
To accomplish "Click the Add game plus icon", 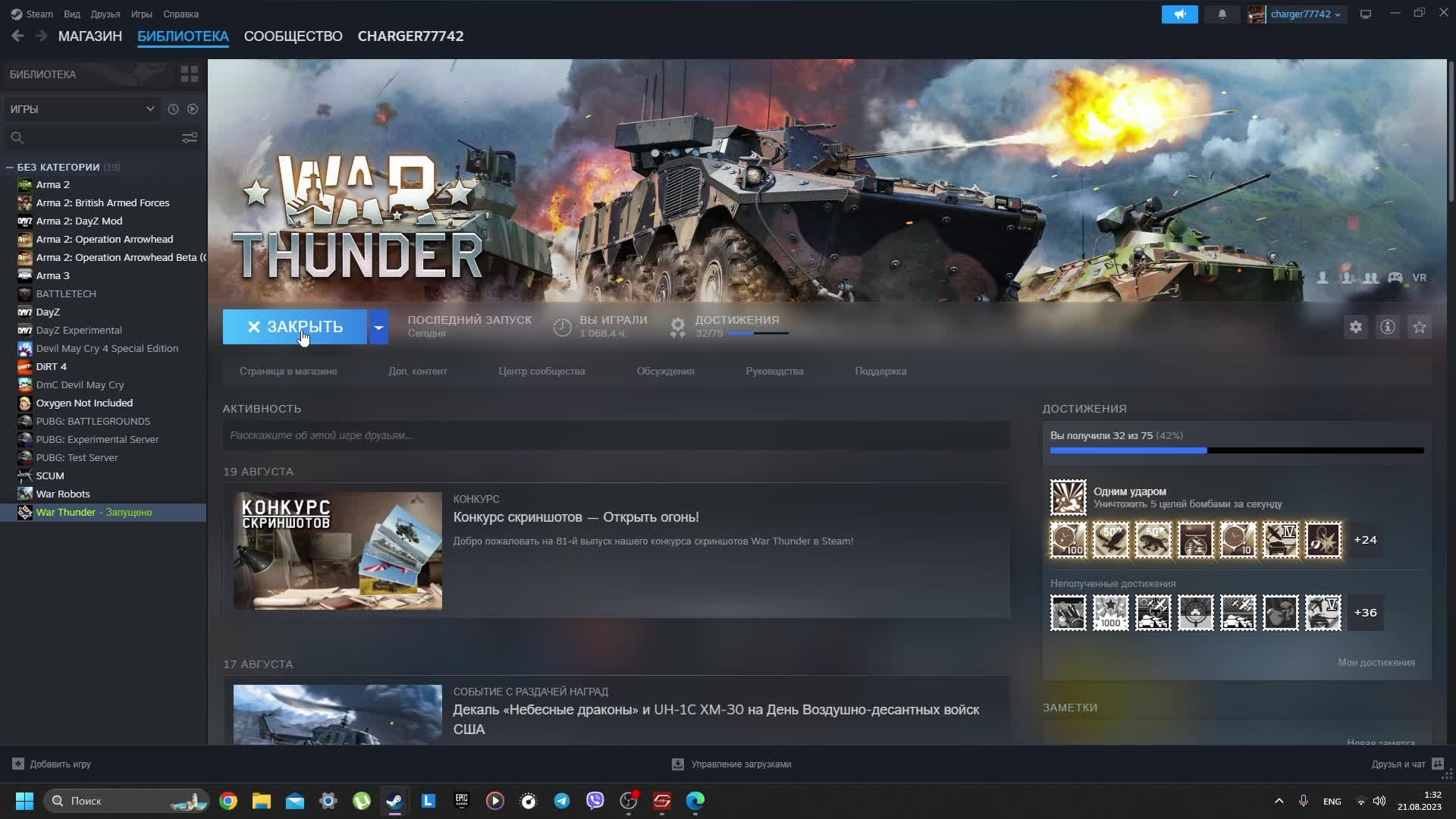I will click(x=18, y=764).
